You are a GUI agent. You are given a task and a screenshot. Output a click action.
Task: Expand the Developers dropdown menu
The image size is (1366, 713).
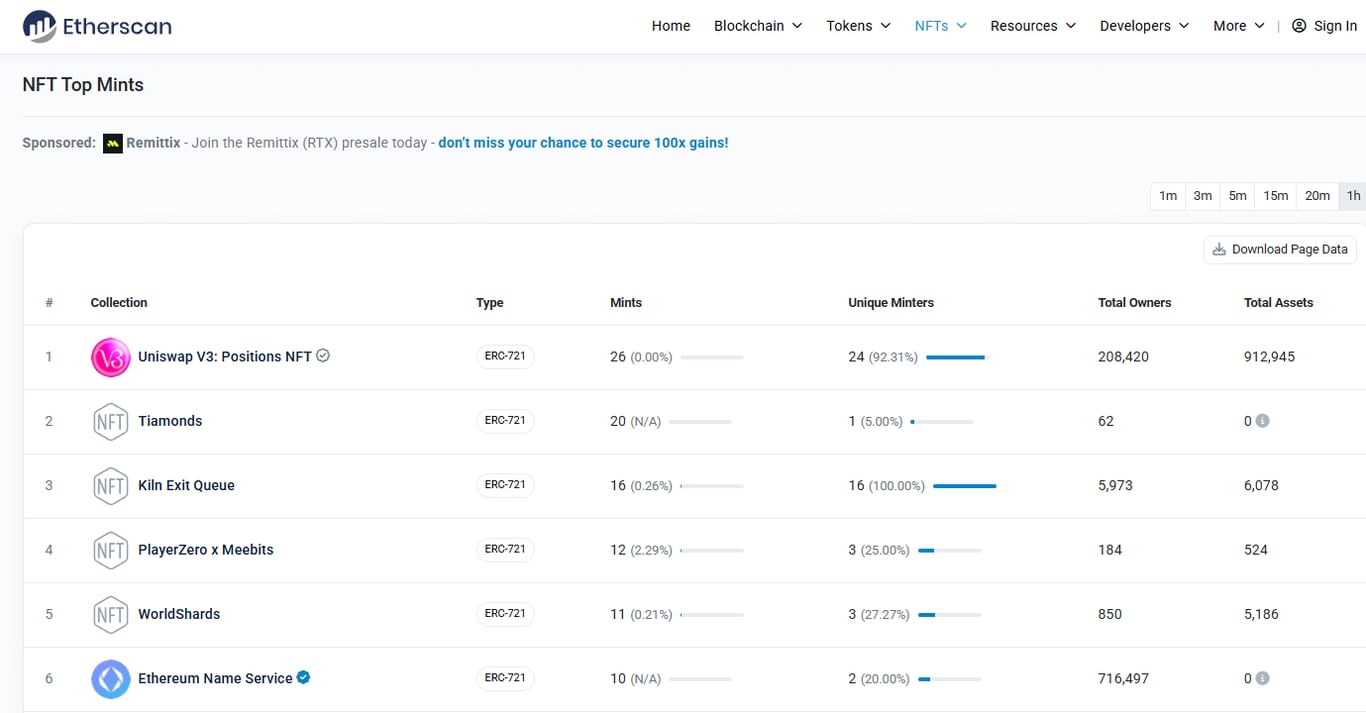1144,26
